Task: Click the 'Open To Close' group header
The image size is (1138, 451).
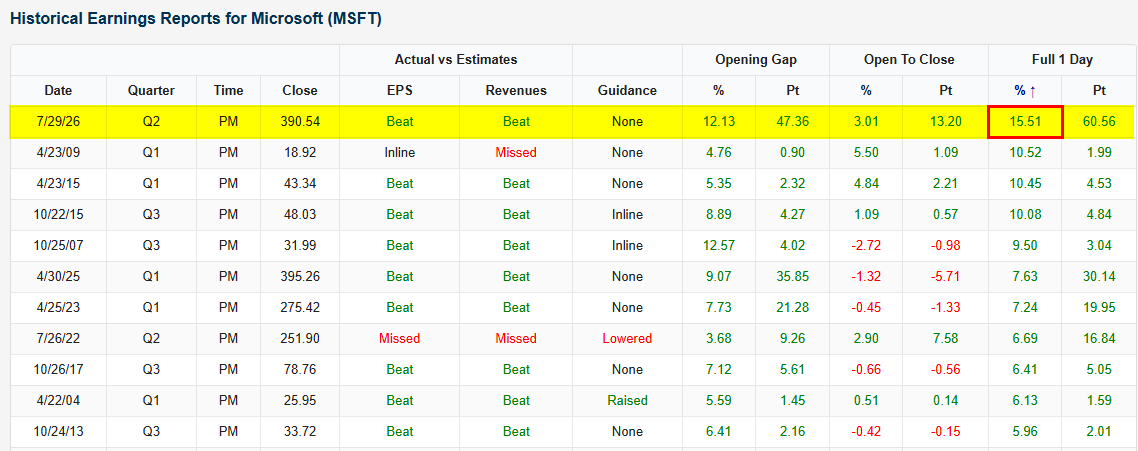Action: click(x=909, y=60)
